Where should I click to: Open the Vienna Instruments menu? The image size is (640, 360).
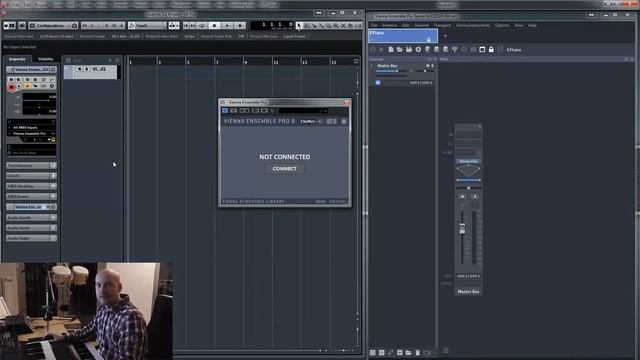tap(473, 25)
